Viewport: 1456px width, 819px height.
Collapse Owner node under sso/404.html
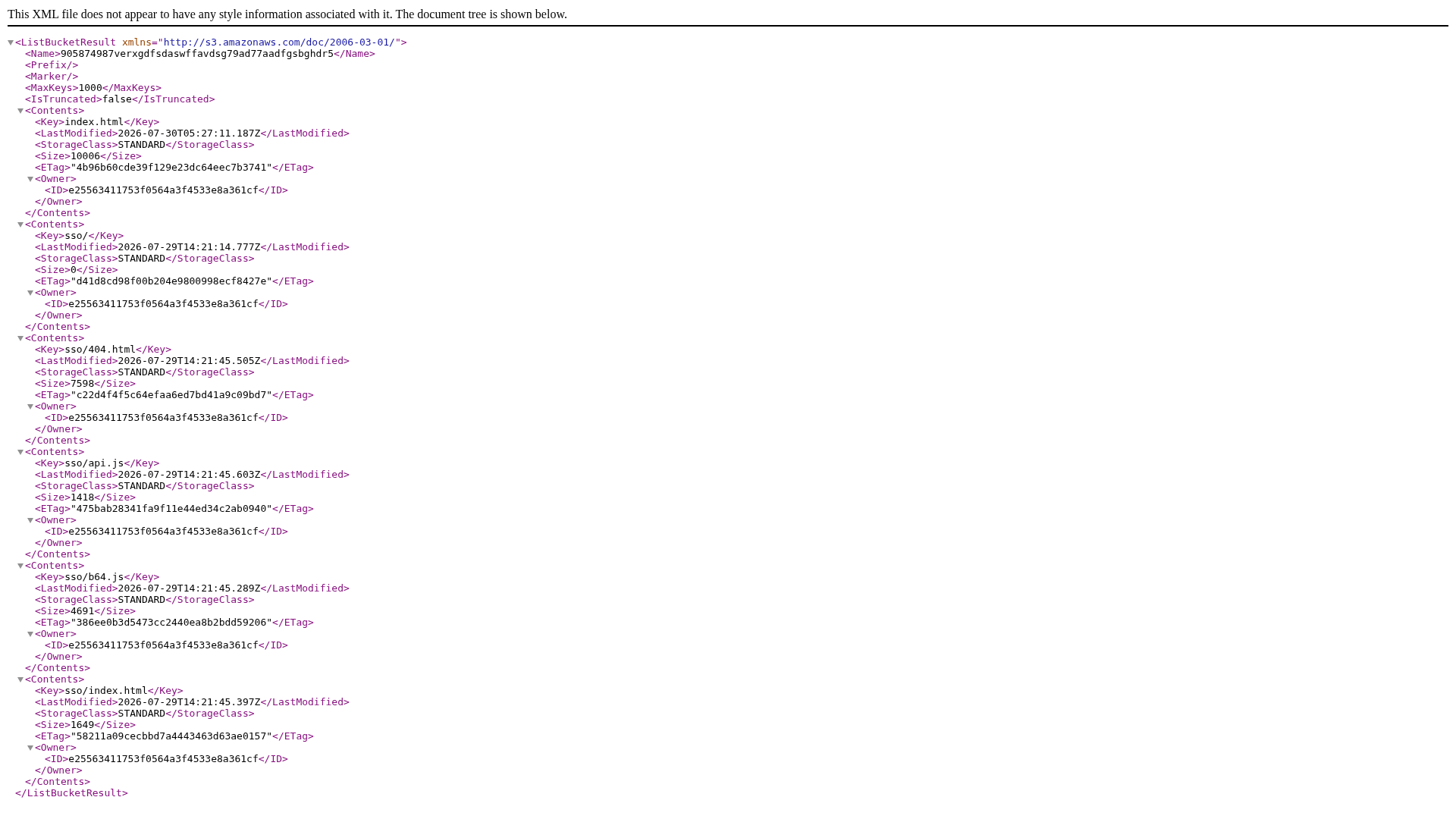coord(30,406)
